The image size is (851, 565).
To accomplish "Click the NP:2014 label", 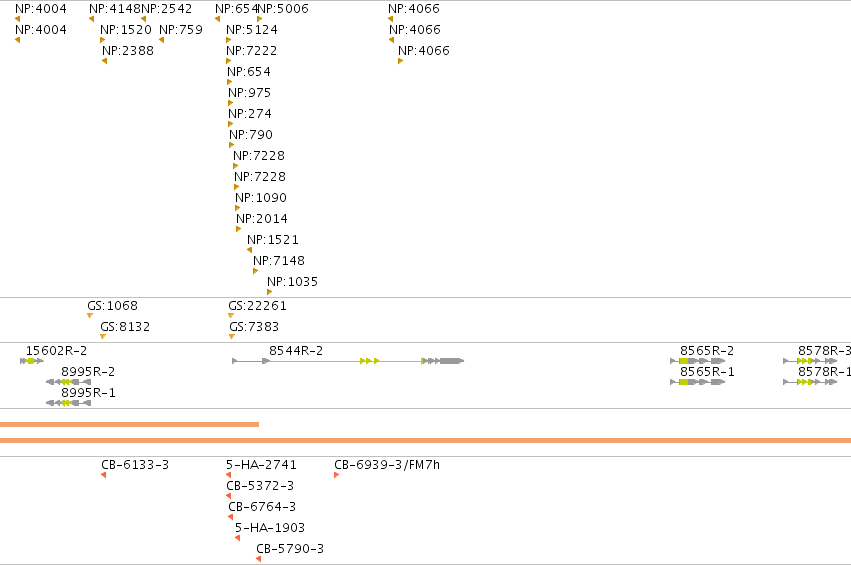I will pos(262,219).
